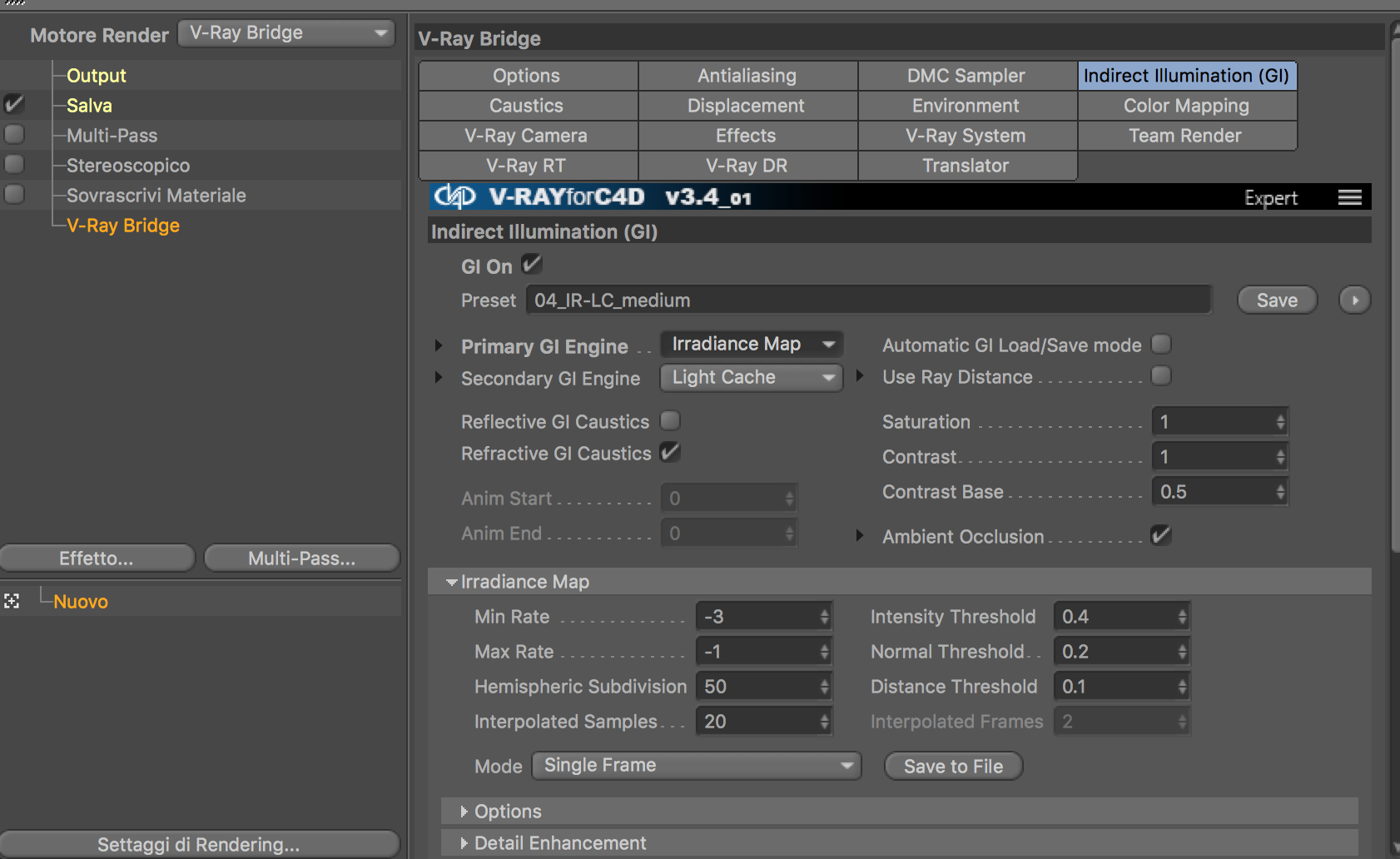Click the preset arrow button beside Save

pyautogui.click(x=1354, y=300)
